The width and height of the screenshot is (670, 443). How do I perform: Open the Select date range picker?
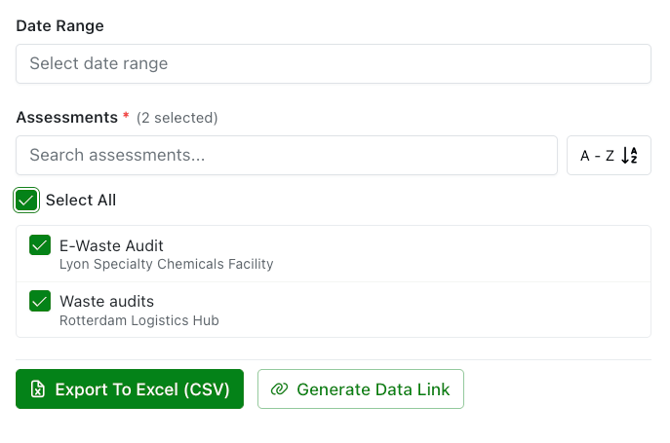[333, 64]
